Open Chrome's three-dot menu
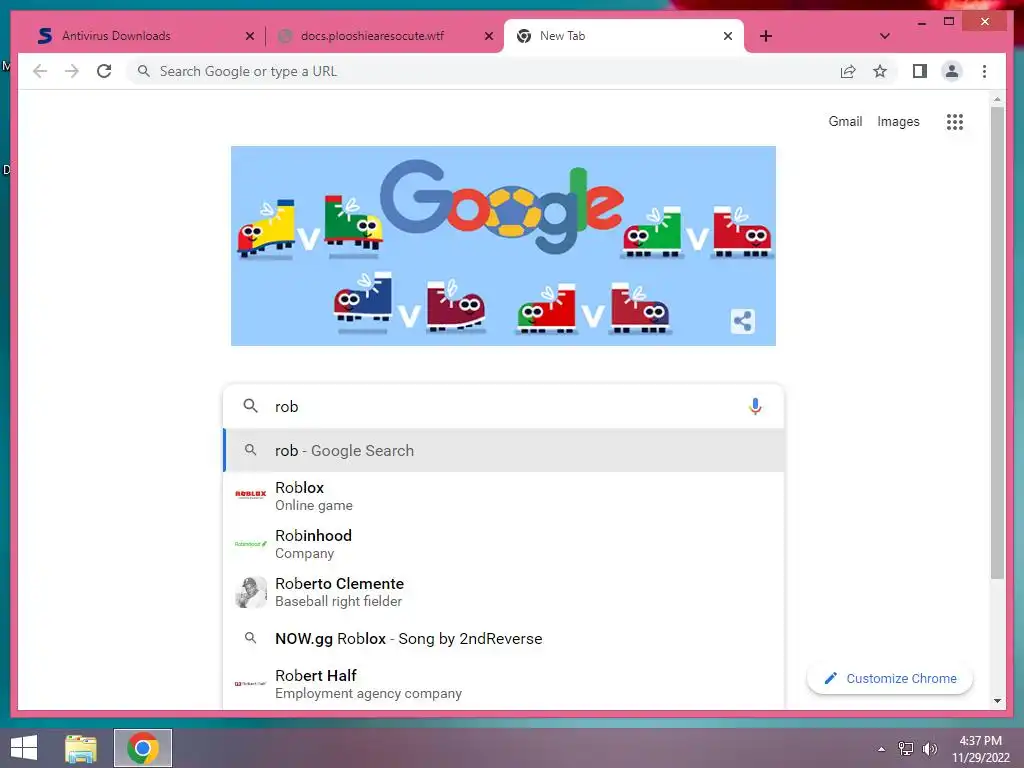Viewport: 1024px width, 768px height. (984, 71)
